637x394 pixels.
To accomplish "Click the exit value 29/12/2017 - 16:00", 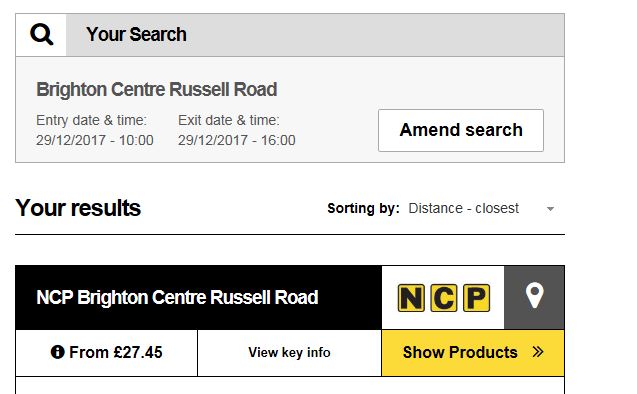I will [237, 140].
